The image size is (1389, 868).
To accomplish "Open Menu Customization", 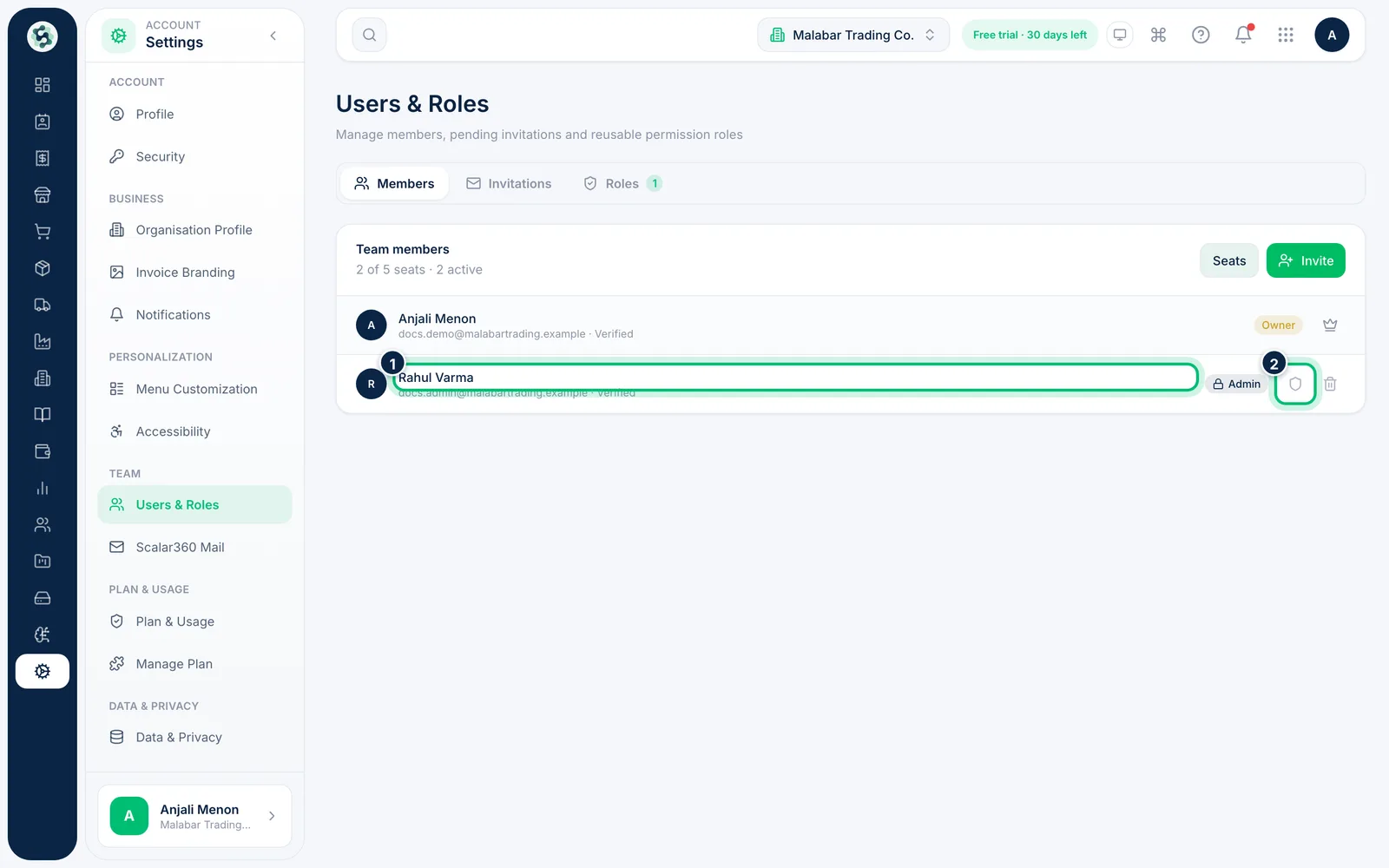I will coord(194,389).
